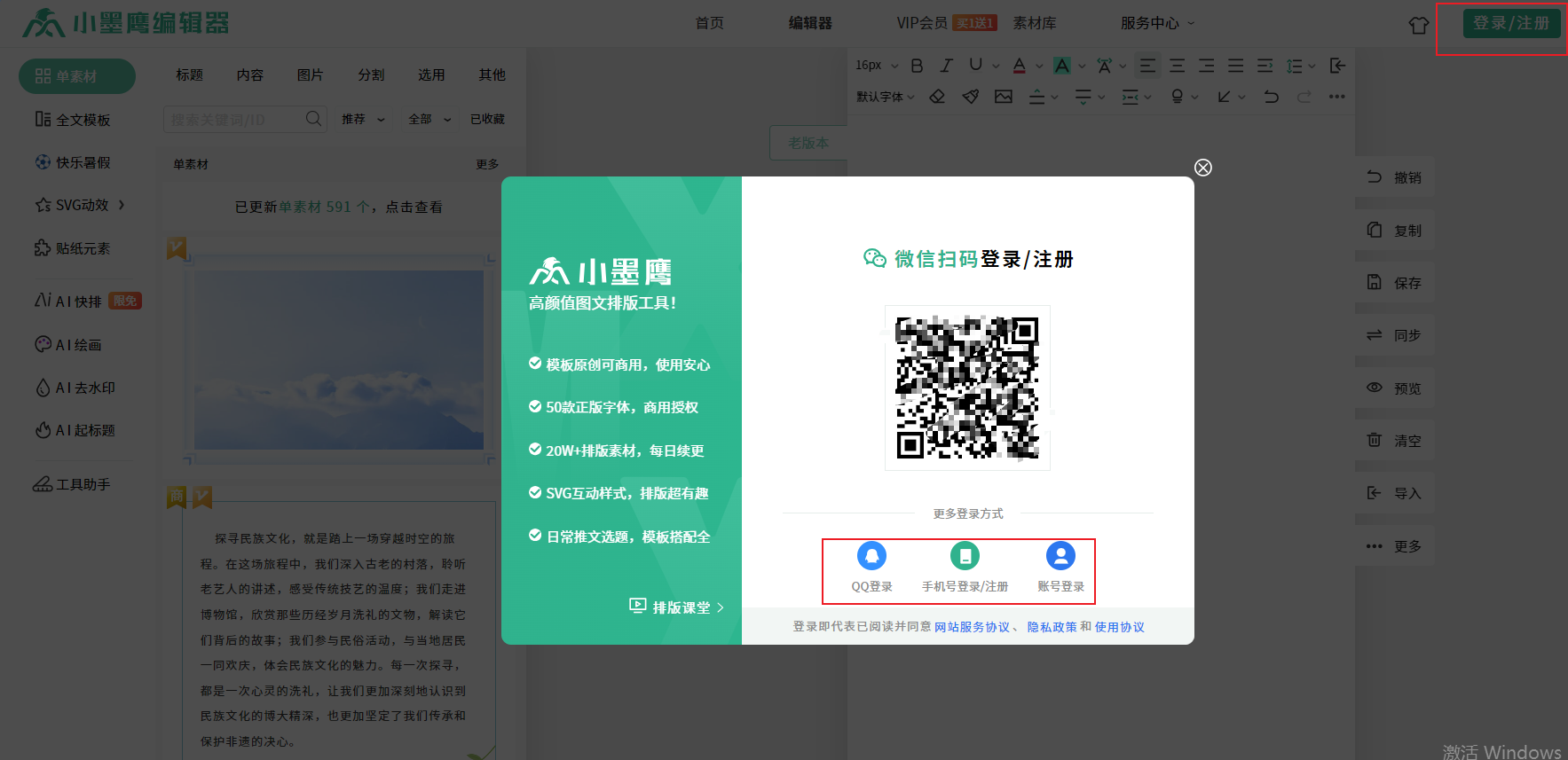Open 排版课堂 in the login dialog
Image resolution: width=1568 pixels, height=760 pixels.
[x=677, y=607]
